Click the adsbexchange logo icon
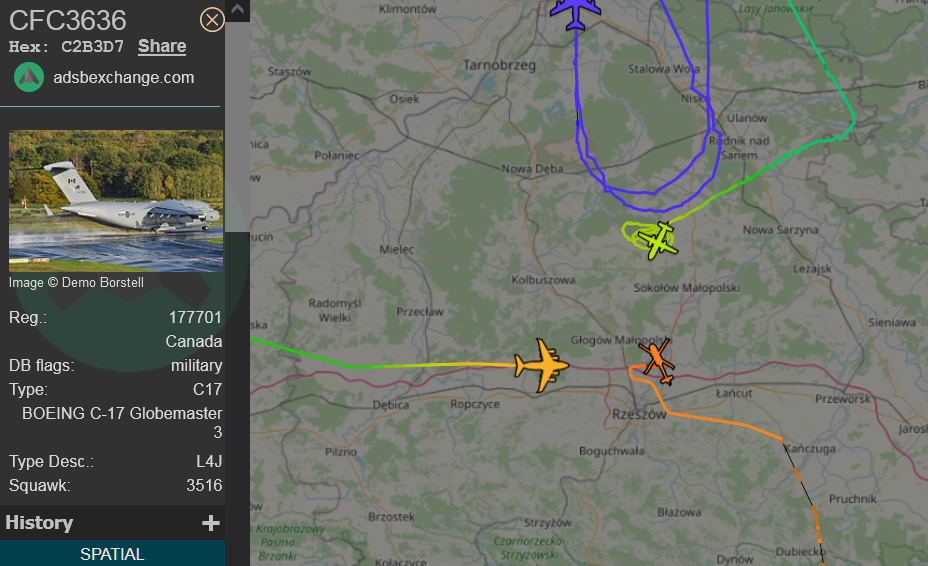This screenshot has height=566, width=928. coord(29,77)
